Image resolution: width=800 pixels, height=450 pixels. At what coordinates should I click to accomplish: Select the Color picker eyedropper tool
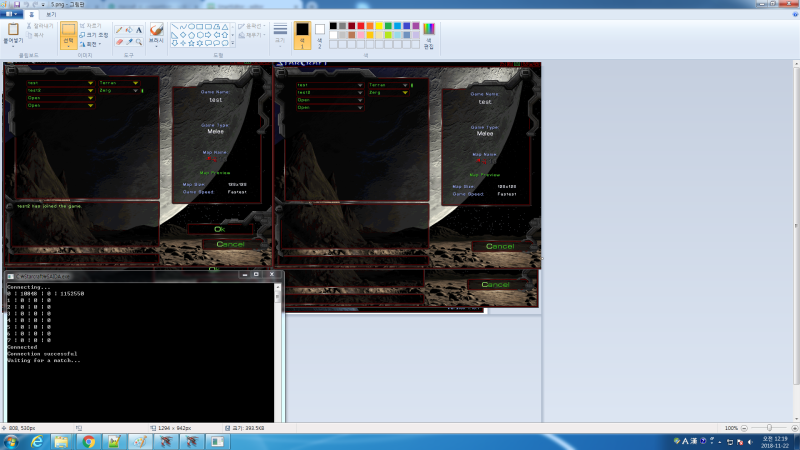pyautogui.click(x=129, y=42)
